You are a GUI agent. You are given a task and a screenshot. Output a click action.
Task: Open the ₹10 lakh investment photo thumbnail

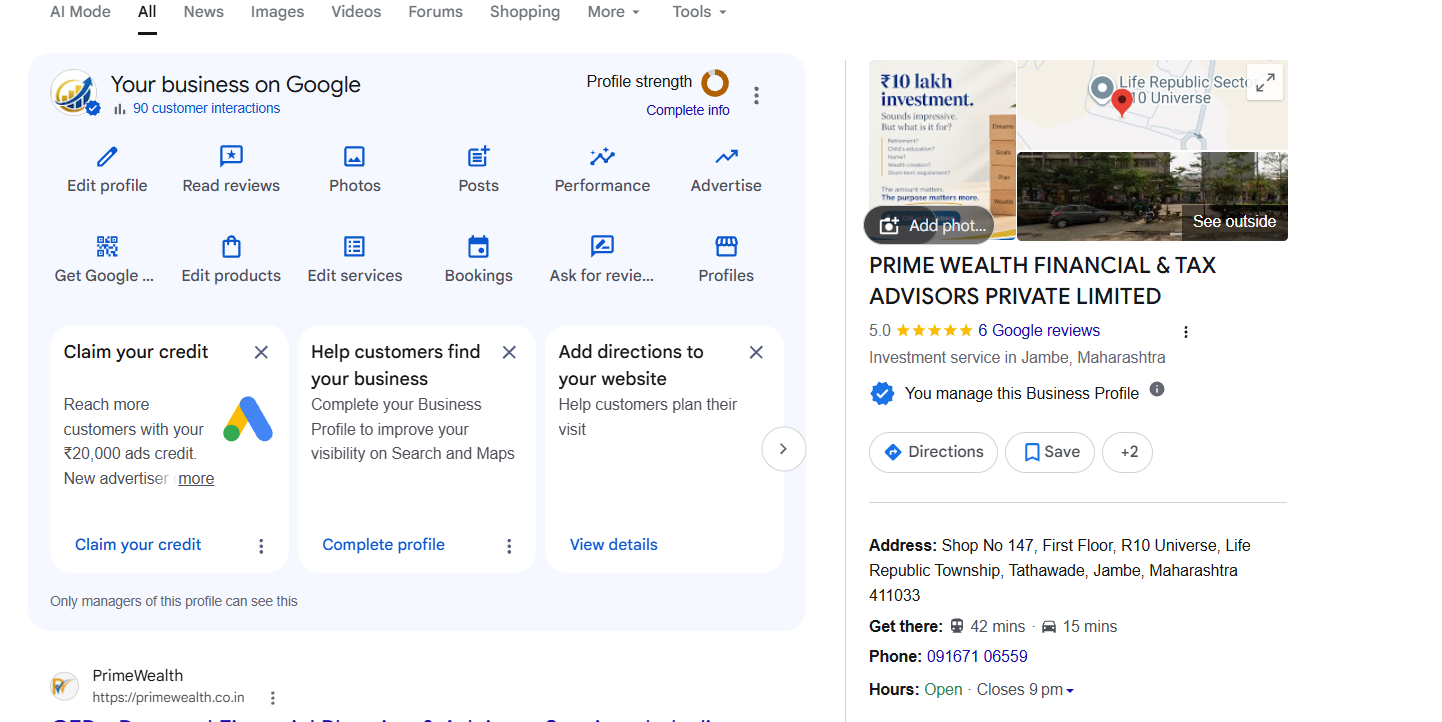[942, 150]
